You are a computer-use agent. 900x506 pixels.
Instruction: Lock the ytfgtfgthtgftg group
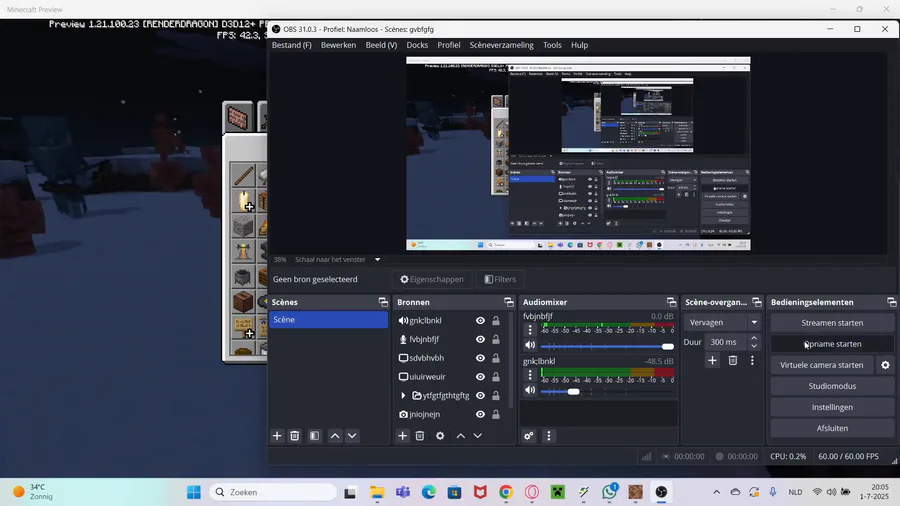point(496,395)
